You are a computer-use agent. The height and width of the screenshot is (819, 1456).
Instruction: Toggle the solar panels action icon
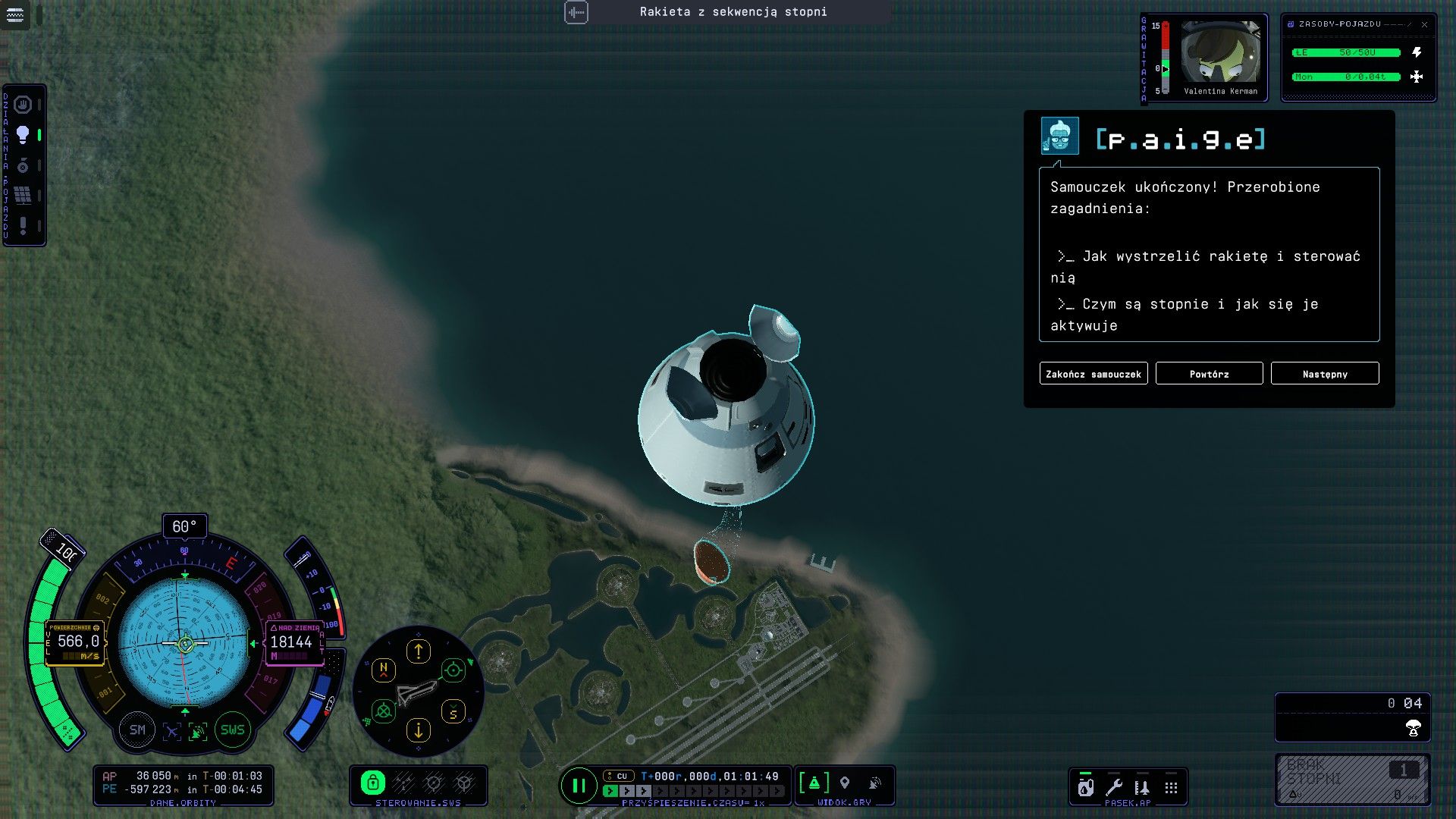(x=23, y=195)
